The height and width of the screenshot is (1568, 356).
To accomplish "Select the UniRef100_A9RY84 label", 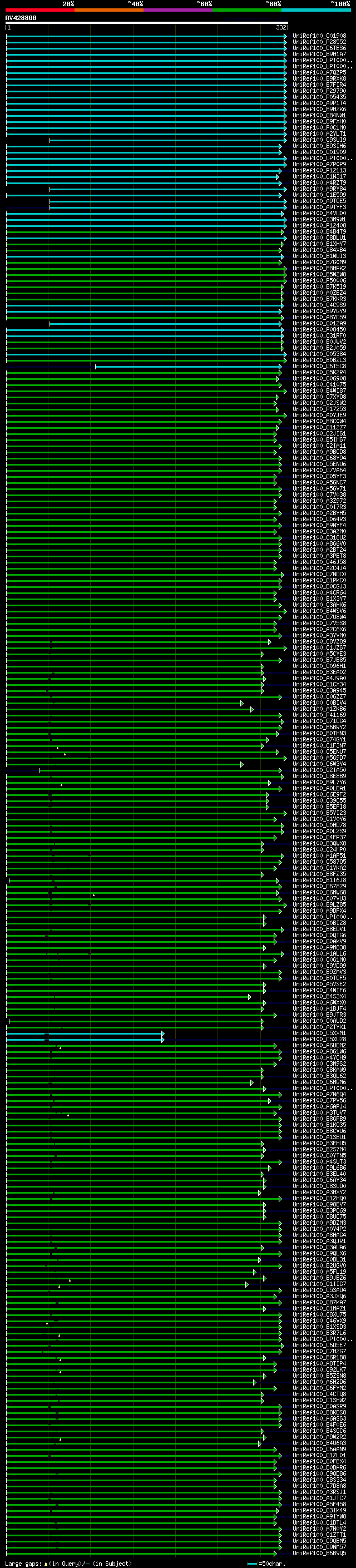I will coord(319,189).
